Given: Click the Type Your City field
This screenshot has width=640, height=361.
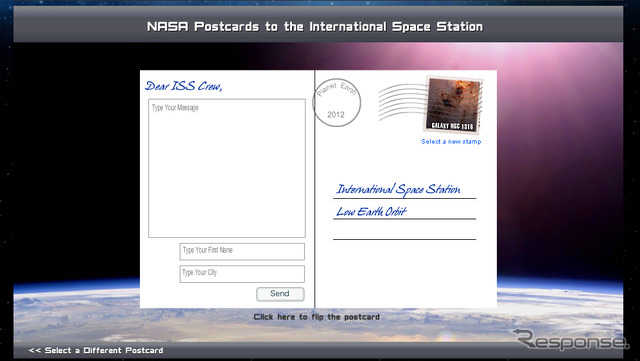Looking at the screenshot, I should (242, 274).
